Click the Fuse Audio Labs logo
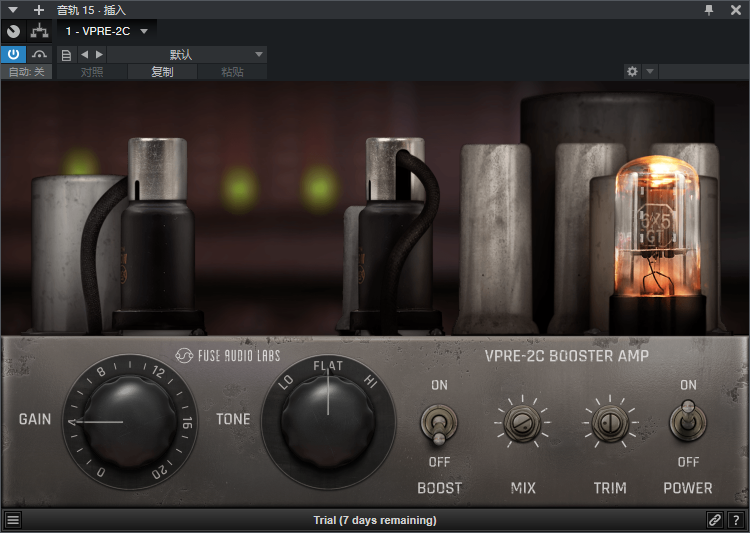Viewport: 750px width, 533px height. tap(227, 355)
